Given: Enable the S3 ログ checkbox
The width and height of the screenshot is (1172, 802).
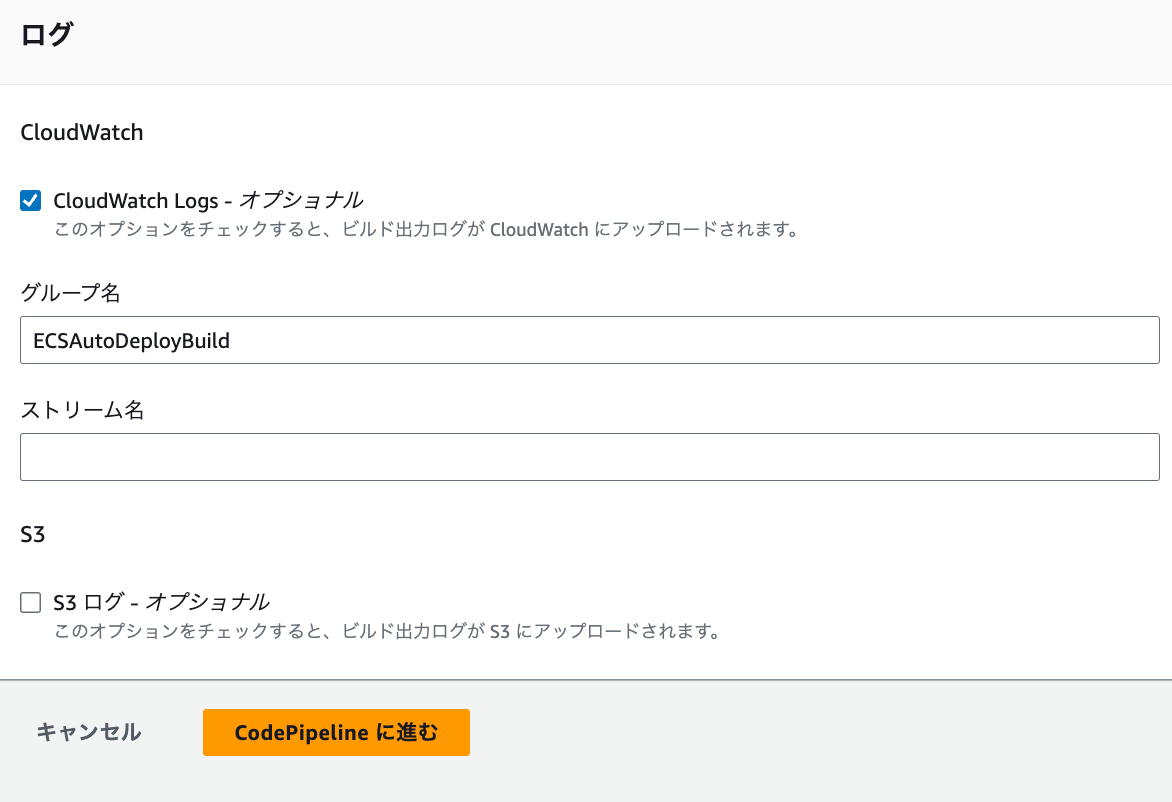Looking at the screenshot, I should click(x=31, y=602).
